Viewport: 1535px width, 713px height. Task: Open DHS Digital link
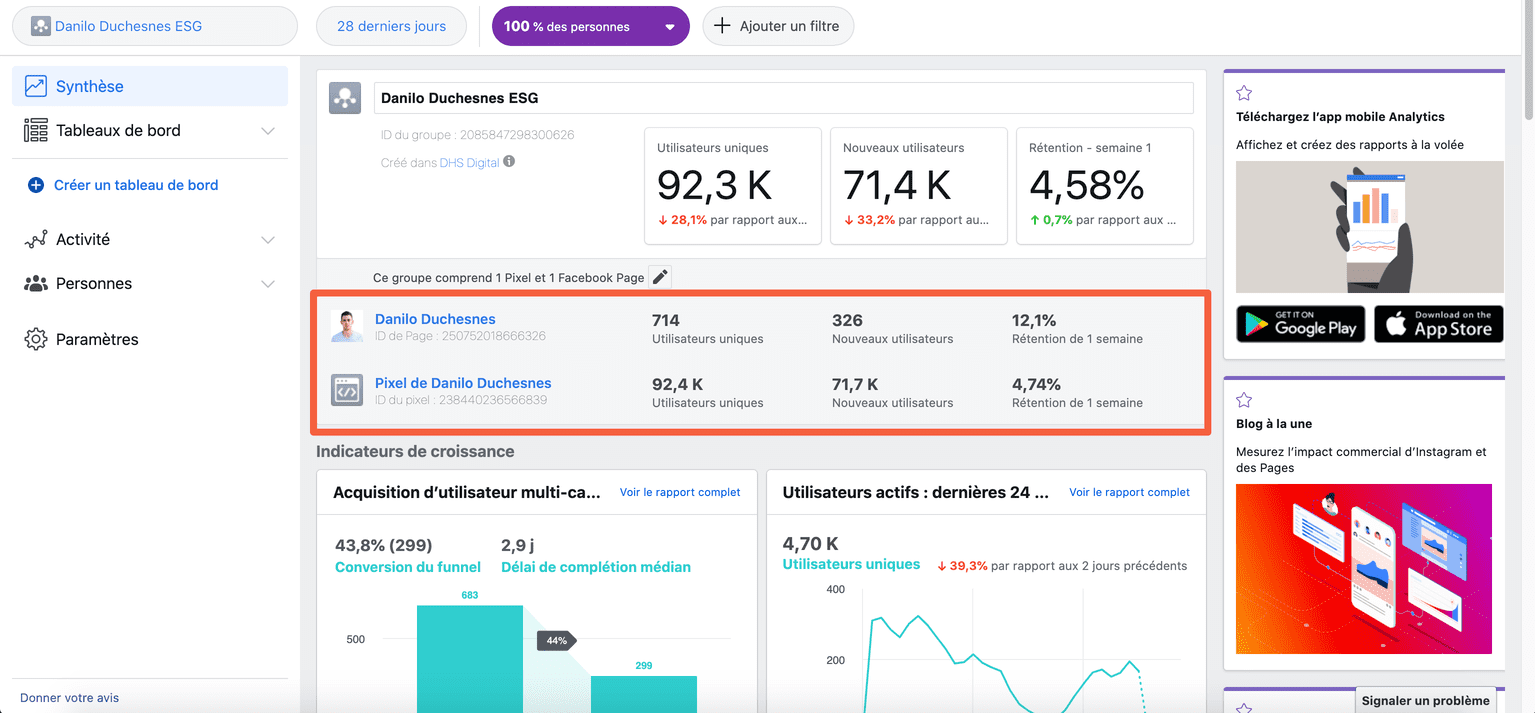click(469, 162)
